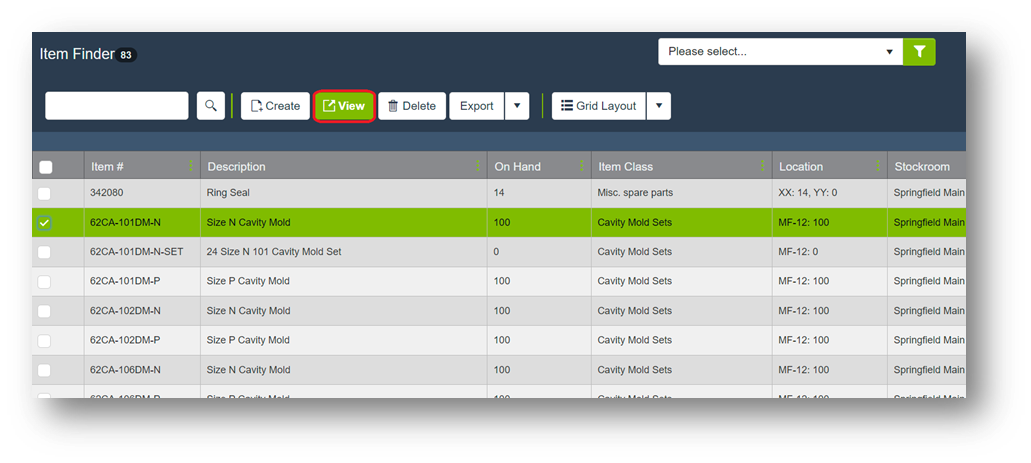The image size is (1031, 463).
Task: Click the Grid Layout button
Action: 598,106
